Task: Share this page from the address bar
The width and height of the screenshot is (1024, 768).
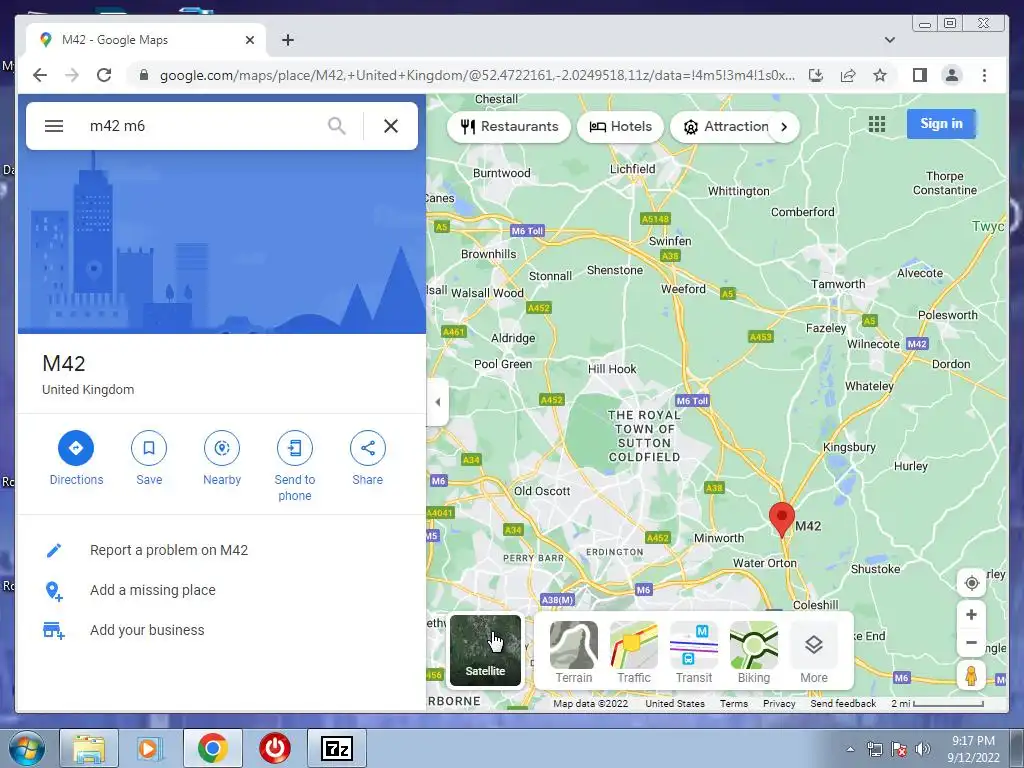Action: [x=848, y=75]
